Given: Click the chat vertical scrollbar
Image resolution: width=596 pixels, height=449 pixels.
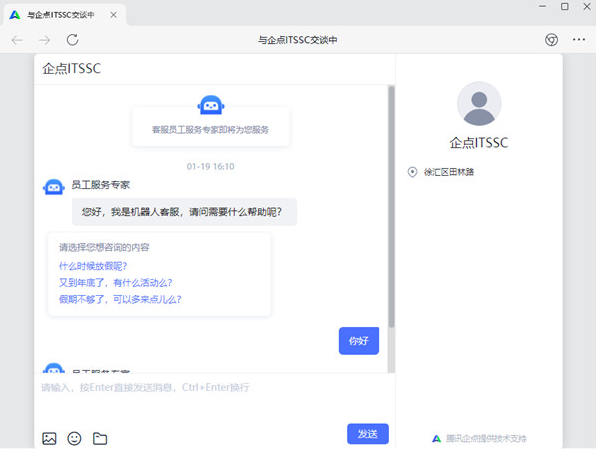Looking at the screenshot, I should pos(391,207).
